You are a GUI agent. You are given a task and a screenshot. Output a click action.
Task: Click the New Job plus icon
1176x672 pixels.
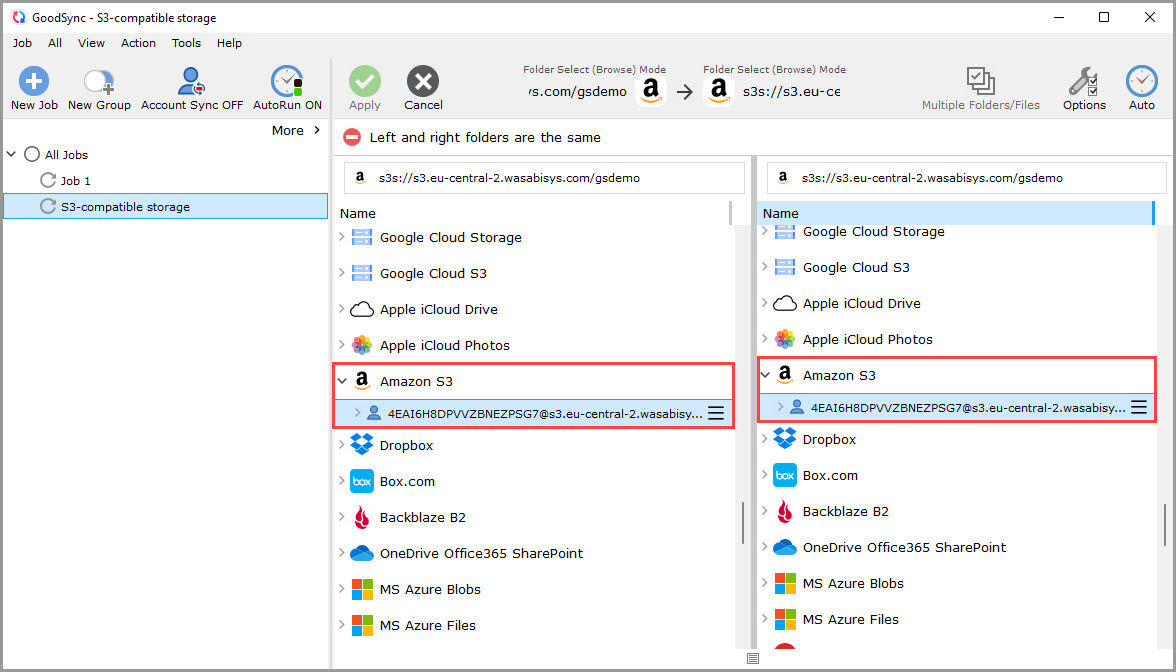coord(34,81)
